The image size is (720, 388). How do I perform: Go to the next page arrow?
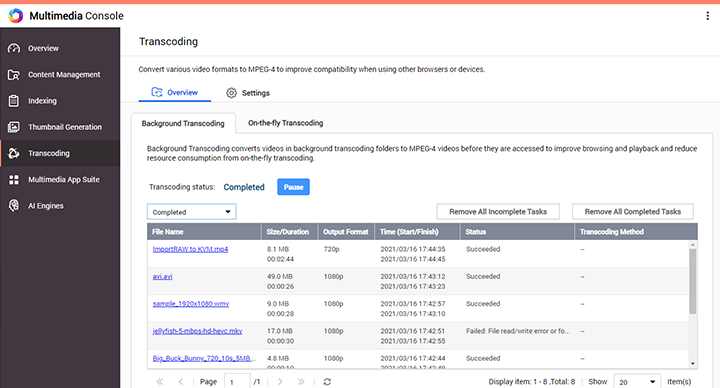(280, 382)
